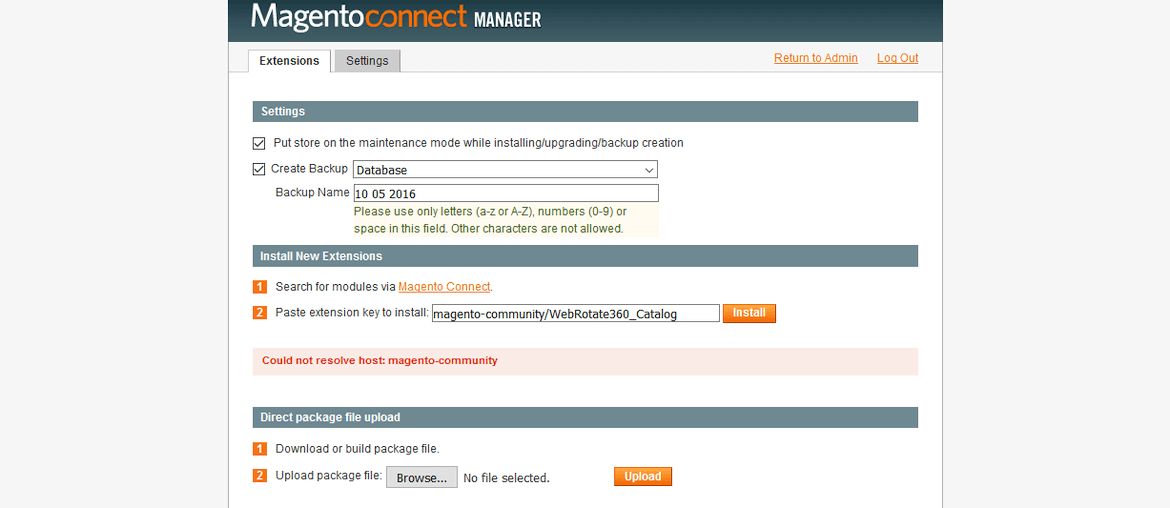Click the 'Download or build package file.' text
The height and width of the screenshot is (508, 1170).
coord(357,449)
